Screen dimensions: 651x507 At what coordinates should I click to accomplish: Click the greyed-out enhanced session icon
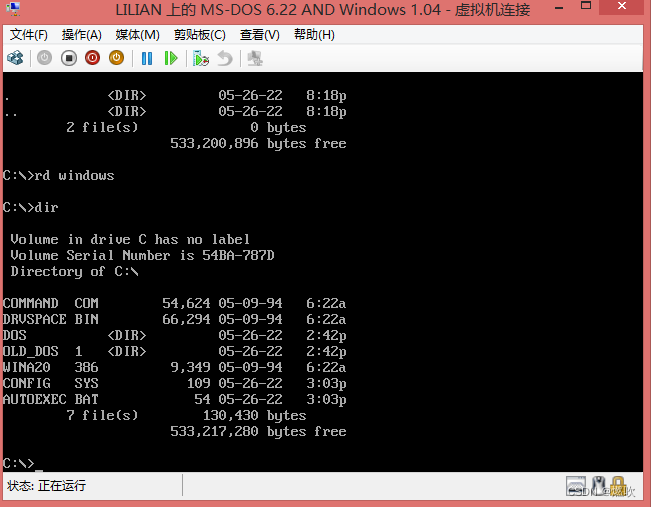click(x=255, y=59)
